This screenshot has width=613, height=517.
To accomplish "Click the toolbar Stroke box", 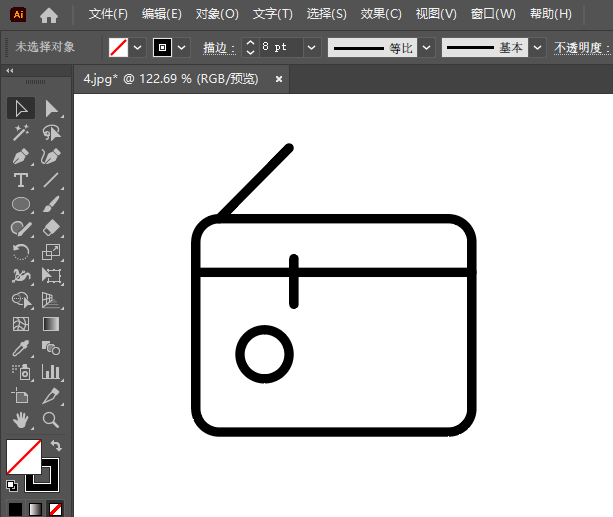I will 50,483.
